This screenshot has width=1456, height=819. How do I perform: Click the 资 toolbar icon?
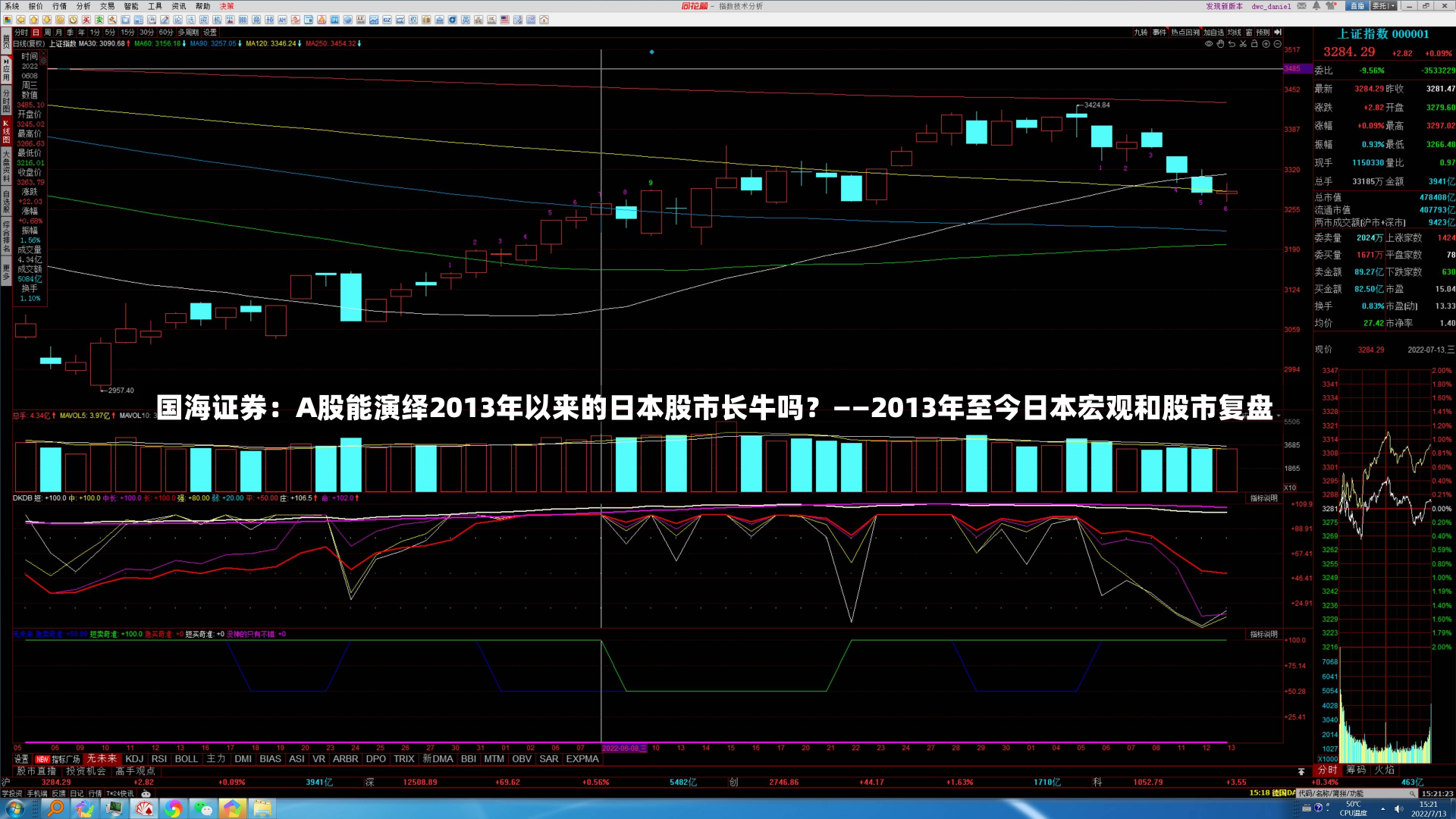(x=203, y=20)
